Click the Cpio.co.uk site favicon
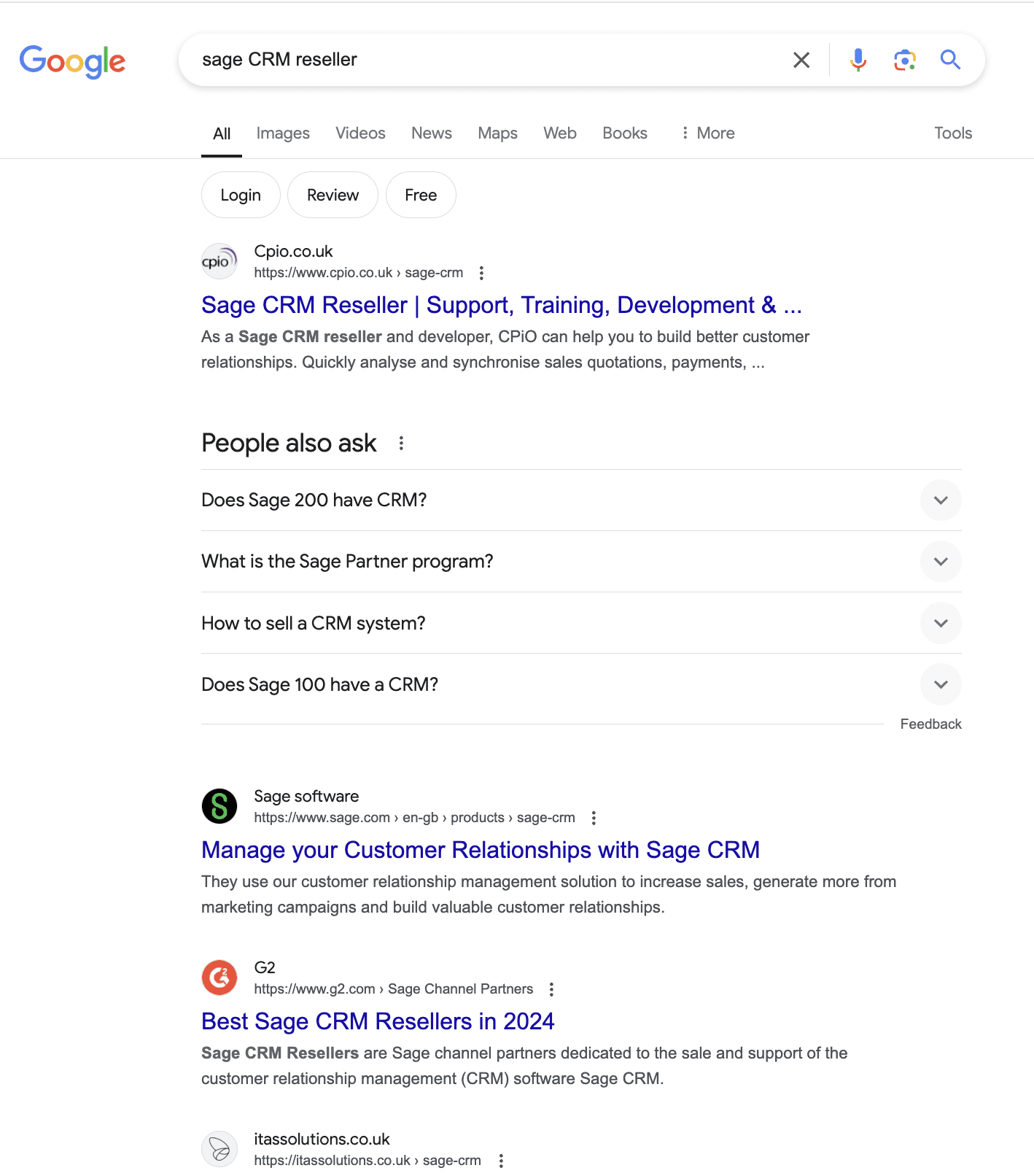1034x1176 pixels. point(219,260)
